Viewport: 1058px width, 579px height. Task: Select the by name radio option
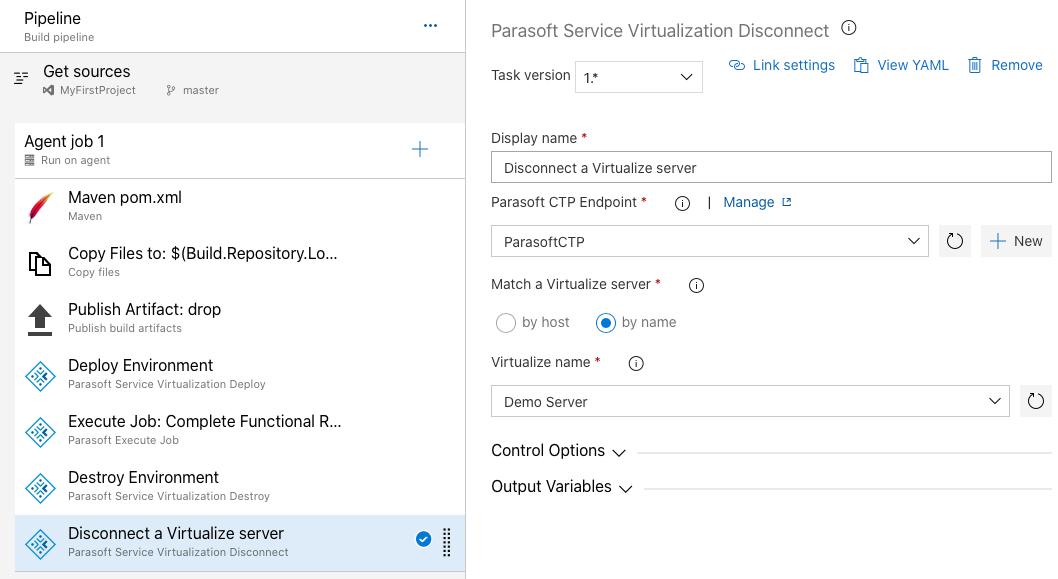click(x=605, y=323)
